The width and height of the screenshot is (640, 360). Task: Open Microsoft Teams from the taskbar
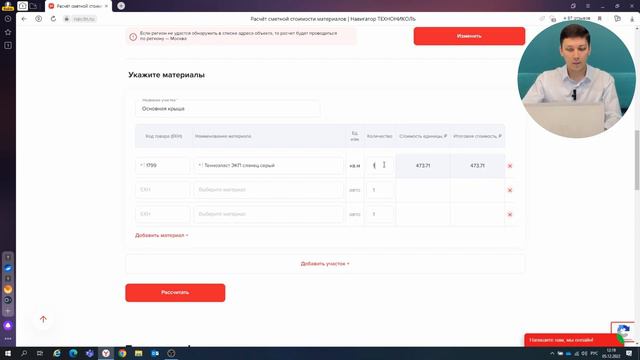pos(89,353)
